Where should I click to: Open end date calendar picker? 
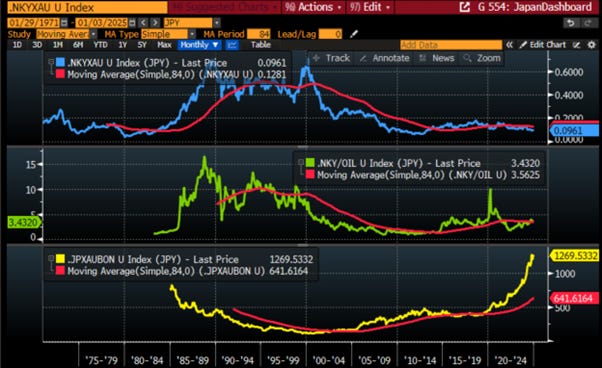coord(132,23)
